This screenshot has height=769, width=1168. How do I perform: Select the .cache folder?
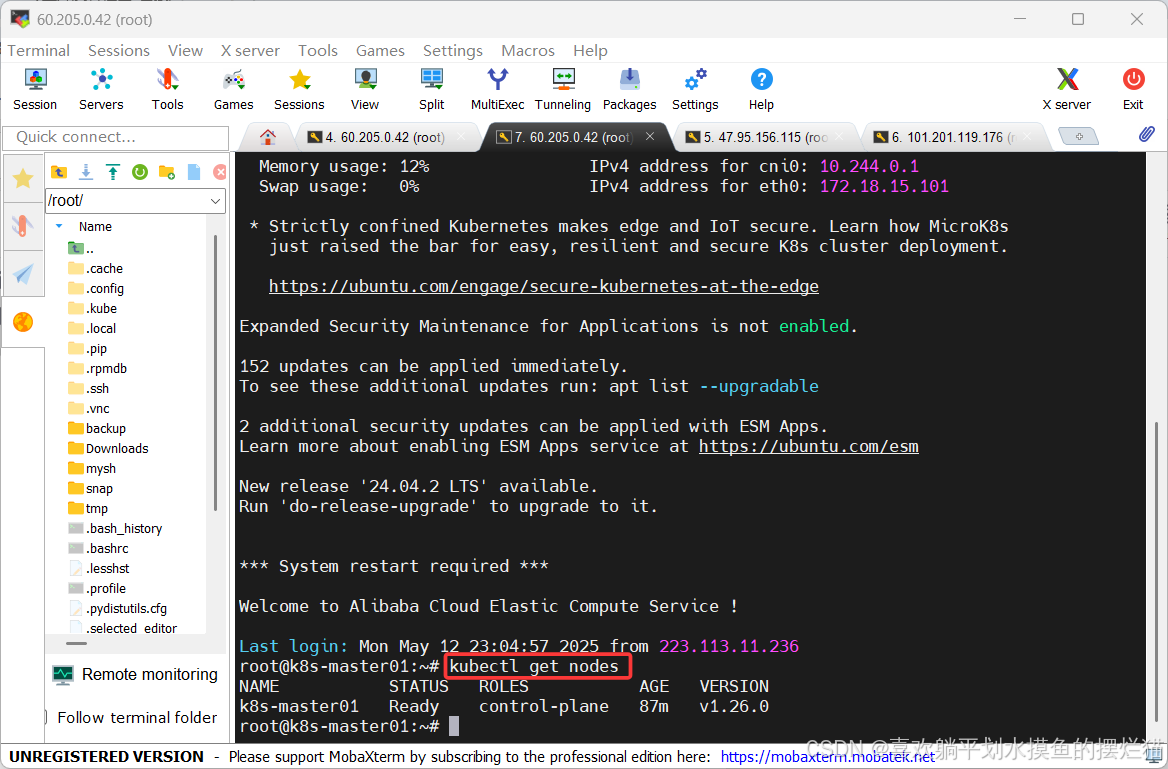[x=95, y=268]
